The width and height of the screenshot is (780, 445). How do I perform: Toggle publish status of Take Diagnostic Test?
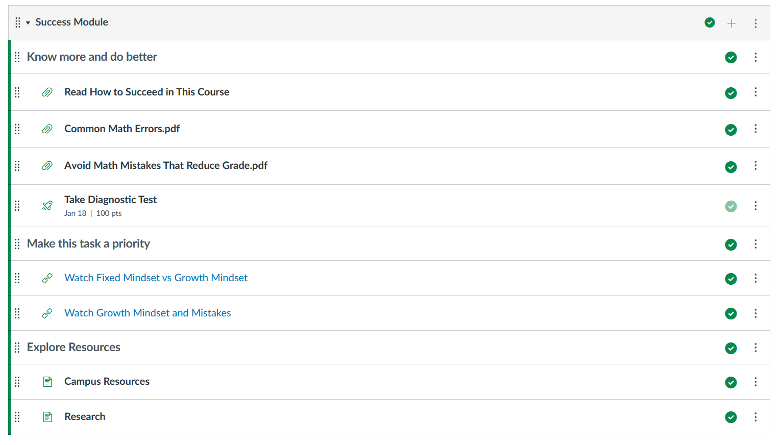[731, 206]
